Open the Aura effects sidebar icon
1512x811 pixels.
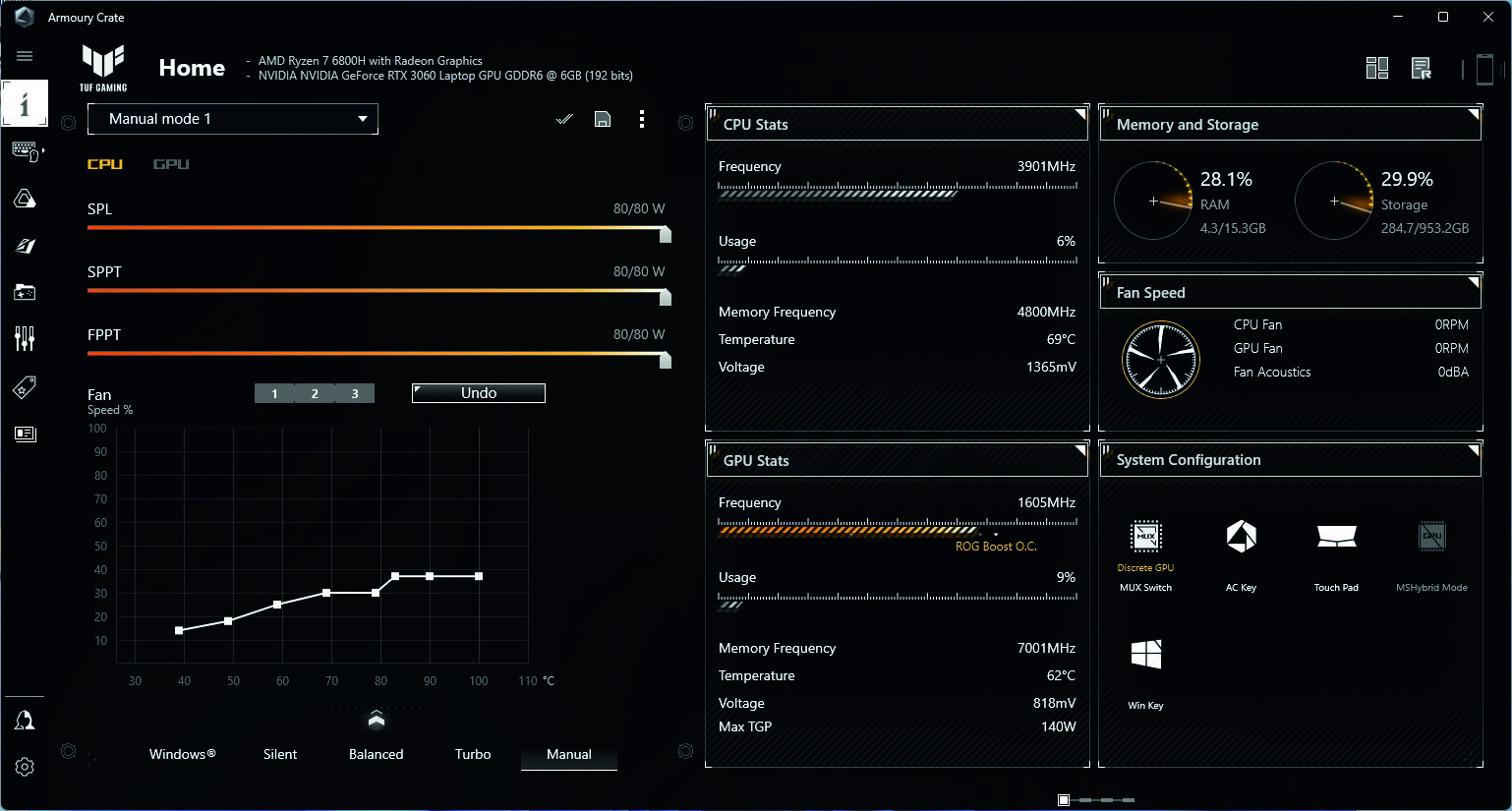click(x=25, y=198)
